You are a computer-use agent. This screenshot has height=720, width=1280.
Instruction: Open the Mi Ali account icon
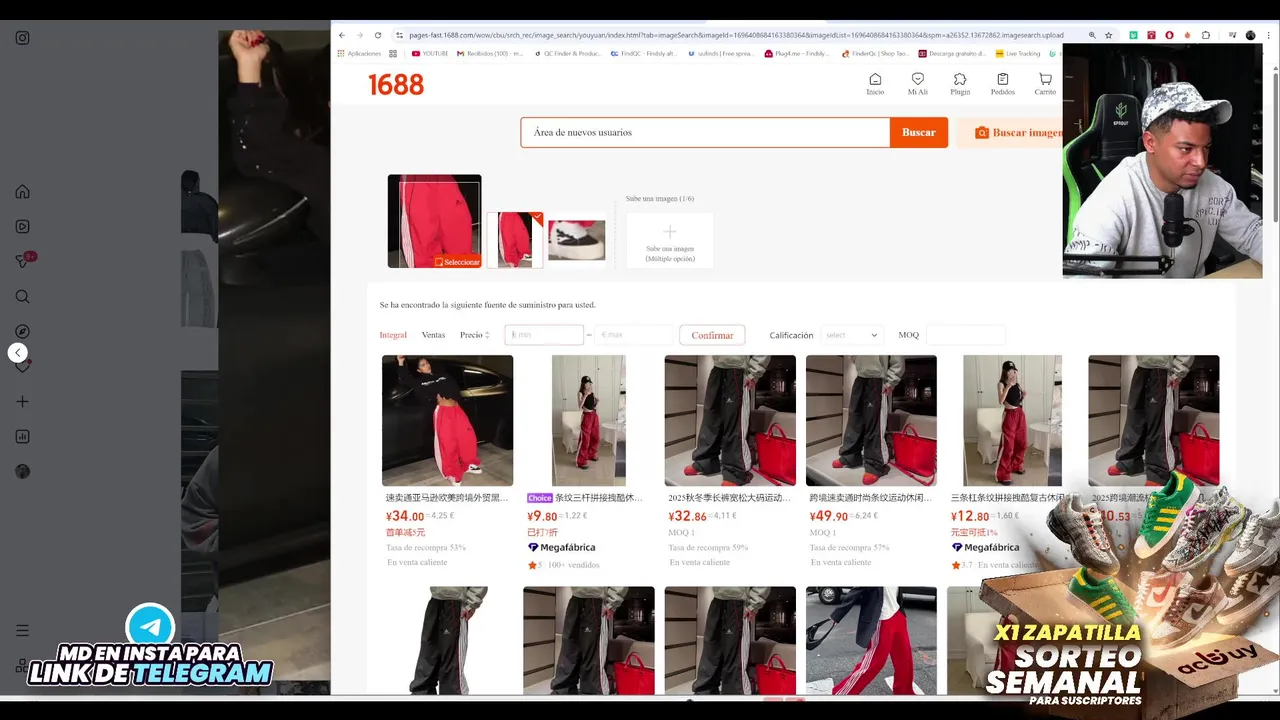coord(917,84)
